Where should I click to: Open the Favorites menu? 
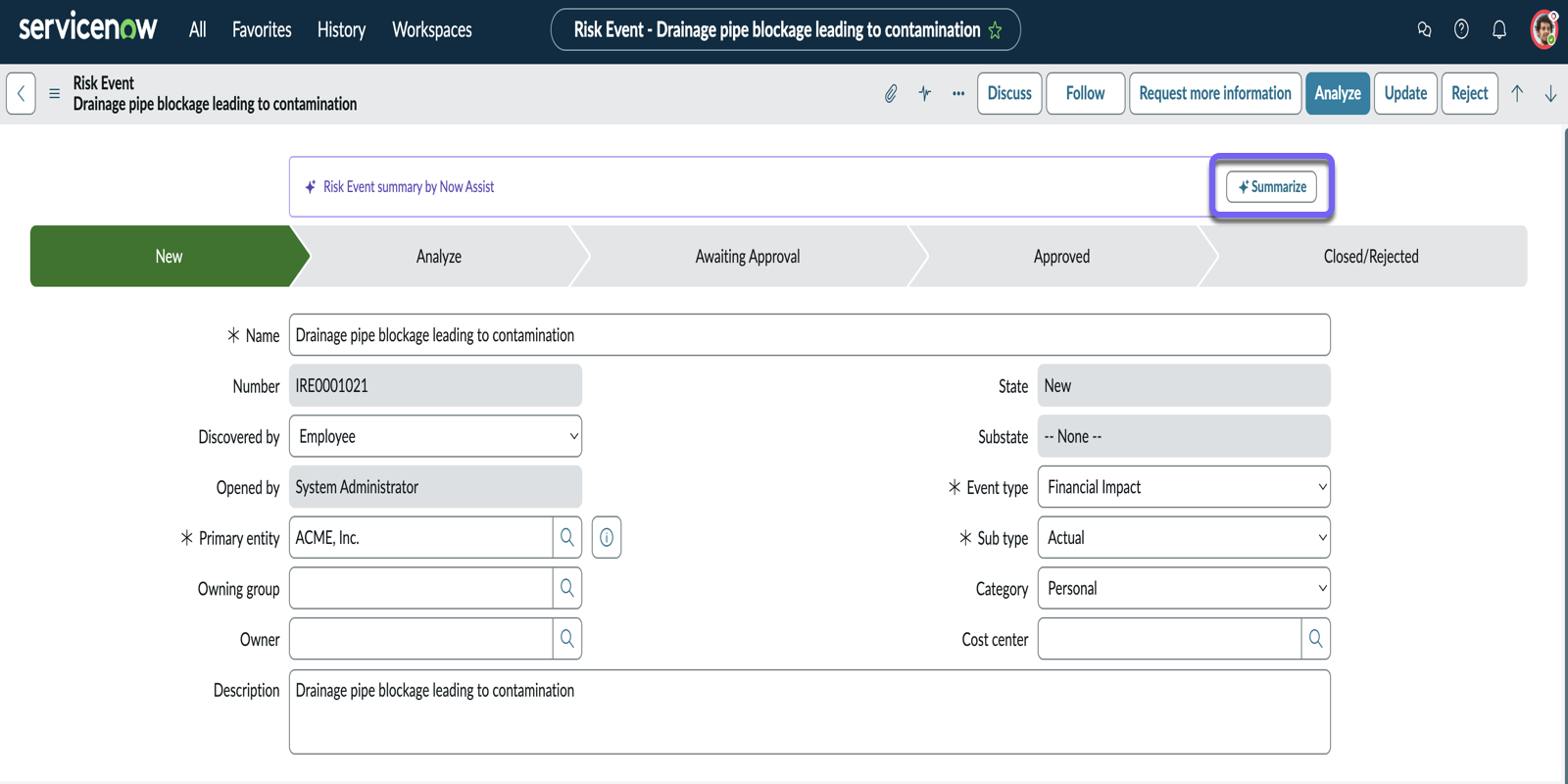(262, 29)
